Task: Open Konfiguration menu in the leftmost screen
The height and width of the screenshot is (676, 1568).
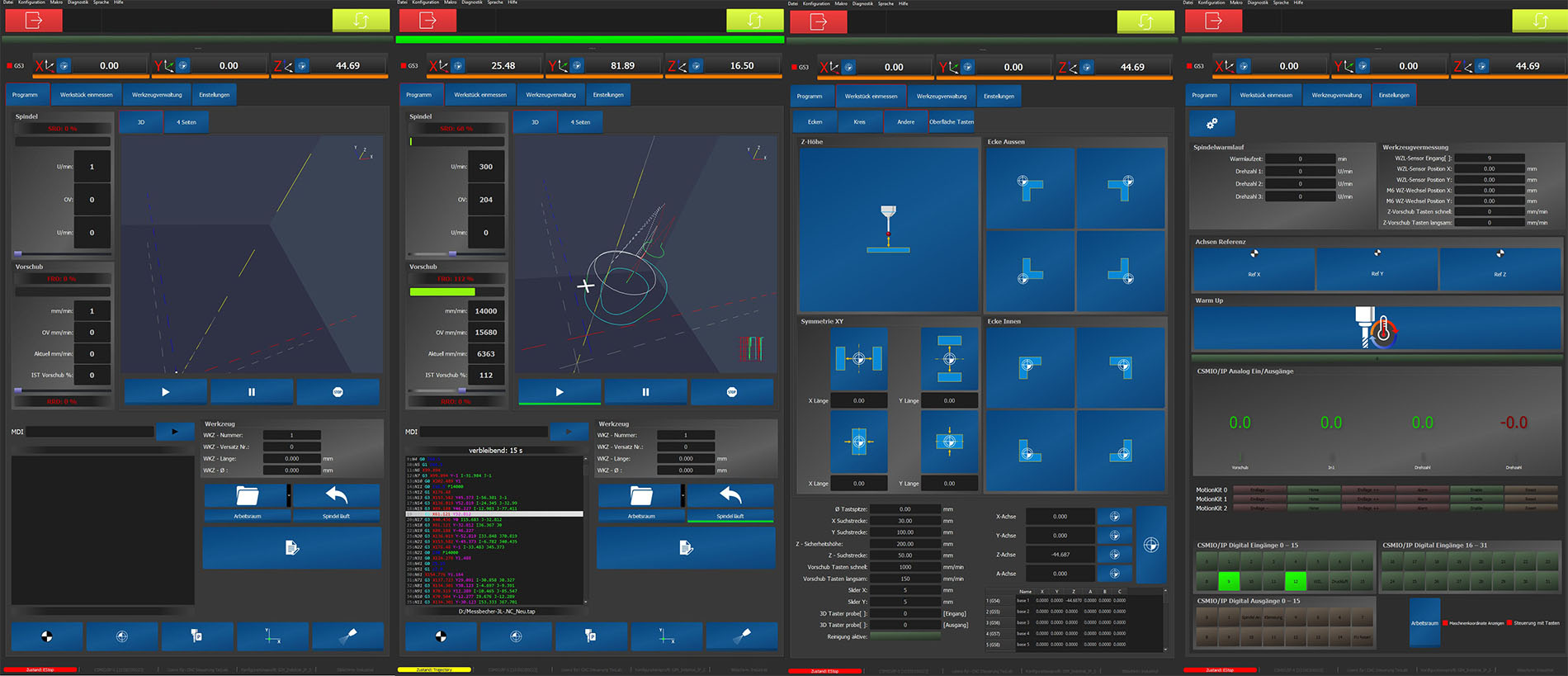Action: [32, 2]
